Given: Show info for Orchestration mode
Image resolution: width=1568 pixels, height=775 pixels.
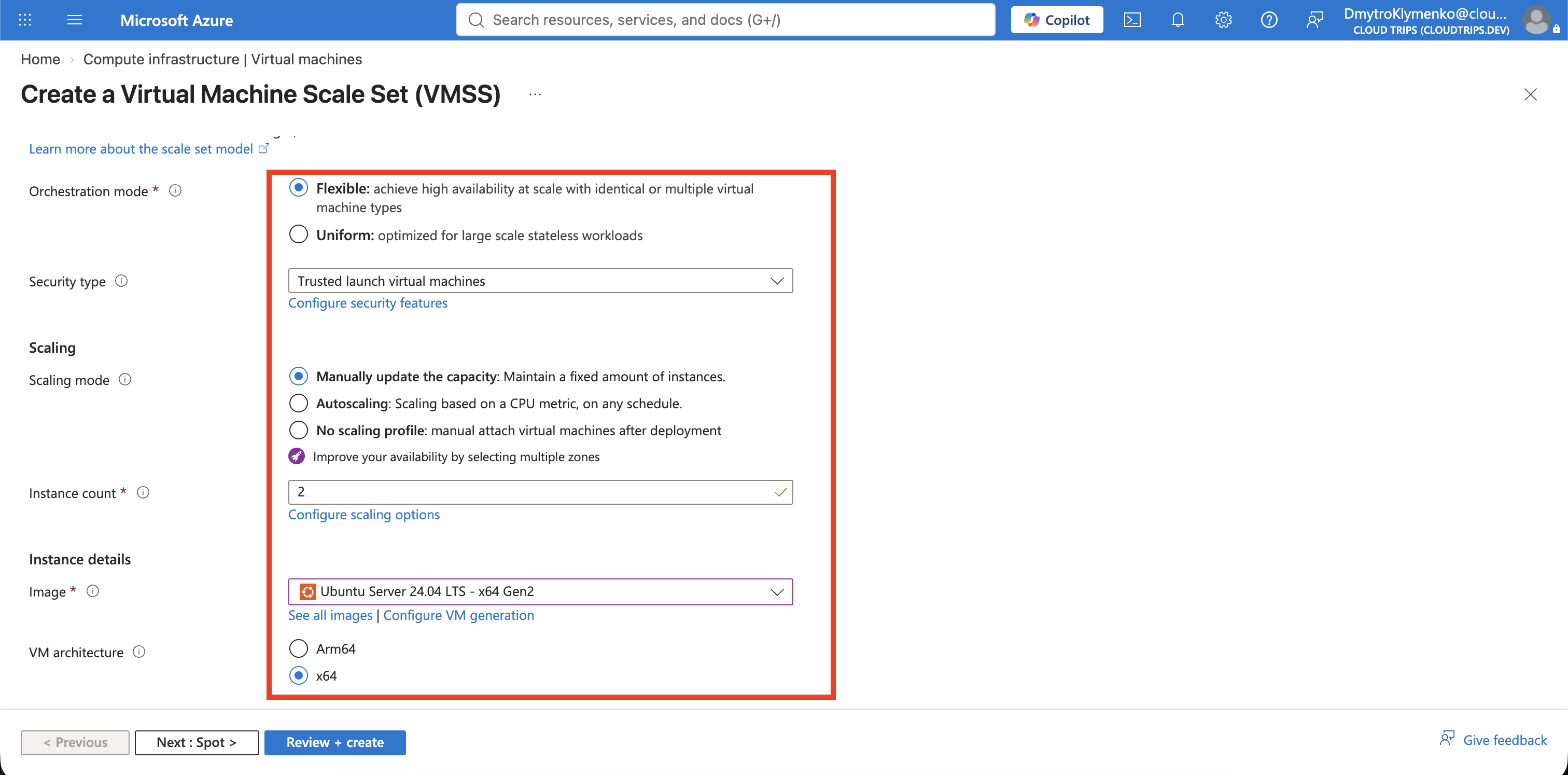Looking at the screenshot, I should 175,190.
